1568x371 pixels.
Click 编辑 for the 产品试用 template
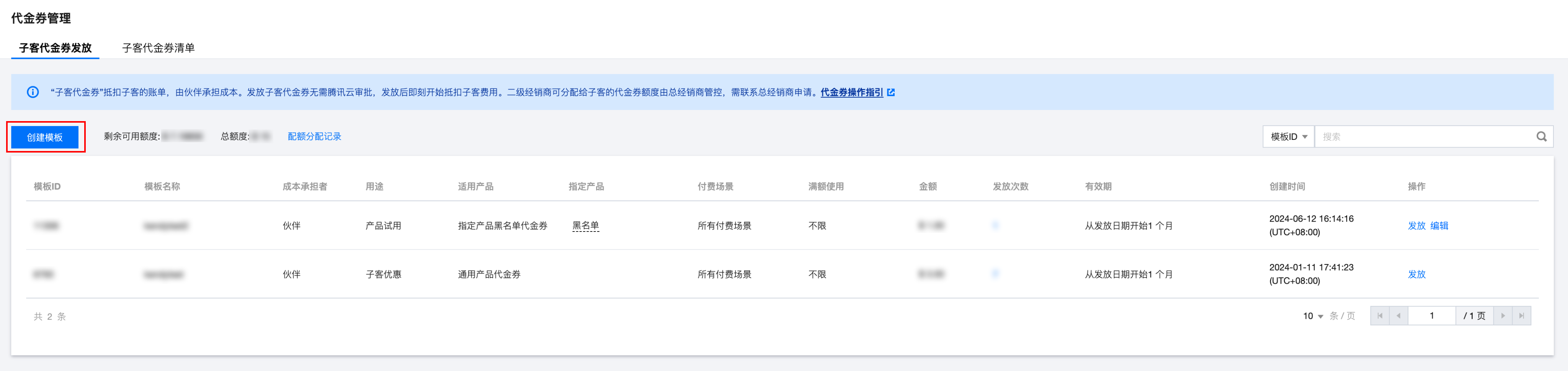click(x=1439, y=225)
